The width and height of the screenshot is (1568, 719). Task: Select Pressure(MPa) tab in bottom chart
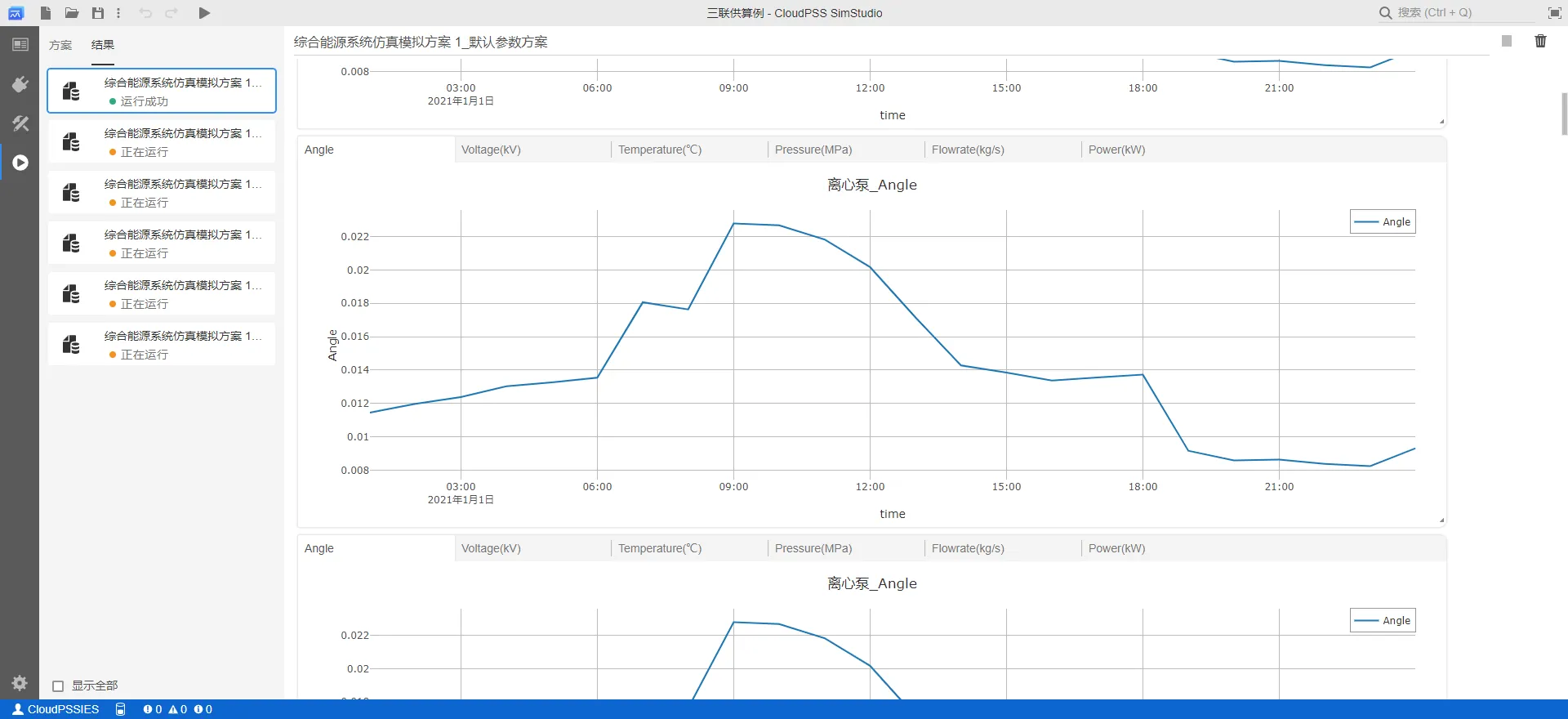coord(846,548)
